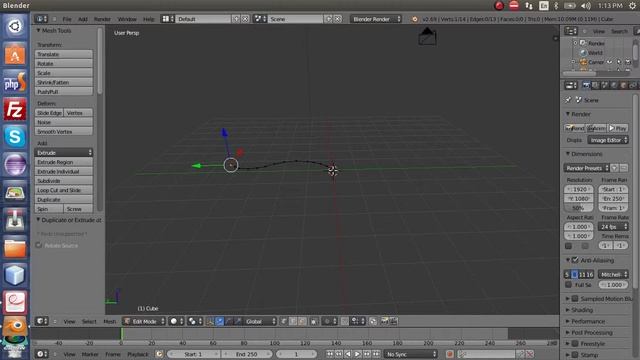Viewport: 640px width, 360px height.
Task: Open the Edit Mode dropdown
Action: [x=144, y=321]
